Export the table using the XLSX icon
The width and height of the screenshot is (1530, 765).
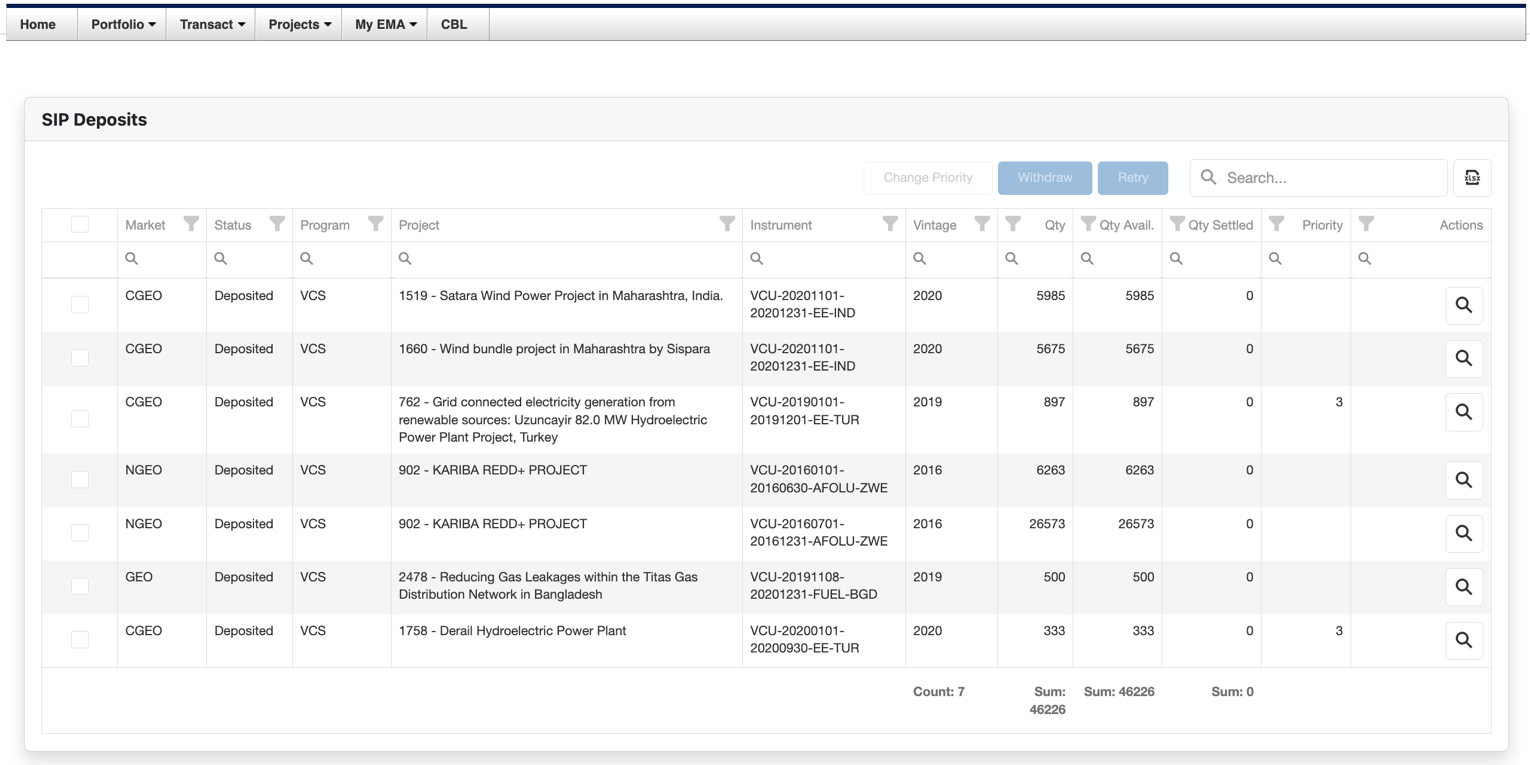point(1471,178)
